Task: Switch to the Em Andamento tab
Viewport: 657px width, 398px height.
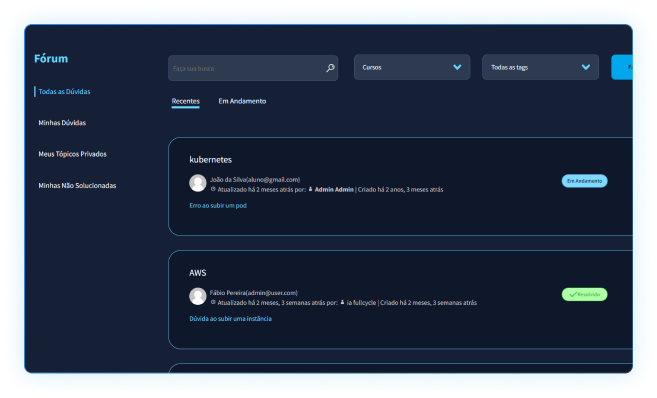Action: [242, 101]
